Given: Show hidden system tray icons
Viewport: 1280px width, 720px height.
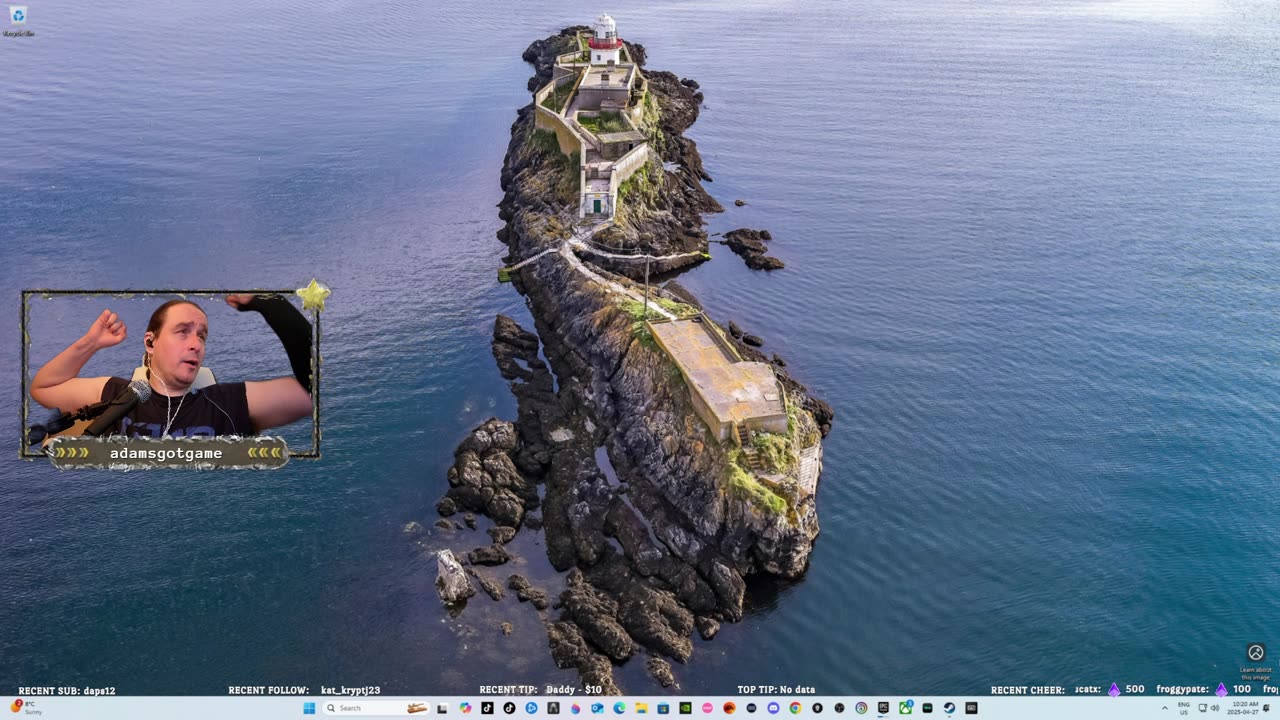Looking at the screenshot, I should [x=1164, y=708].
